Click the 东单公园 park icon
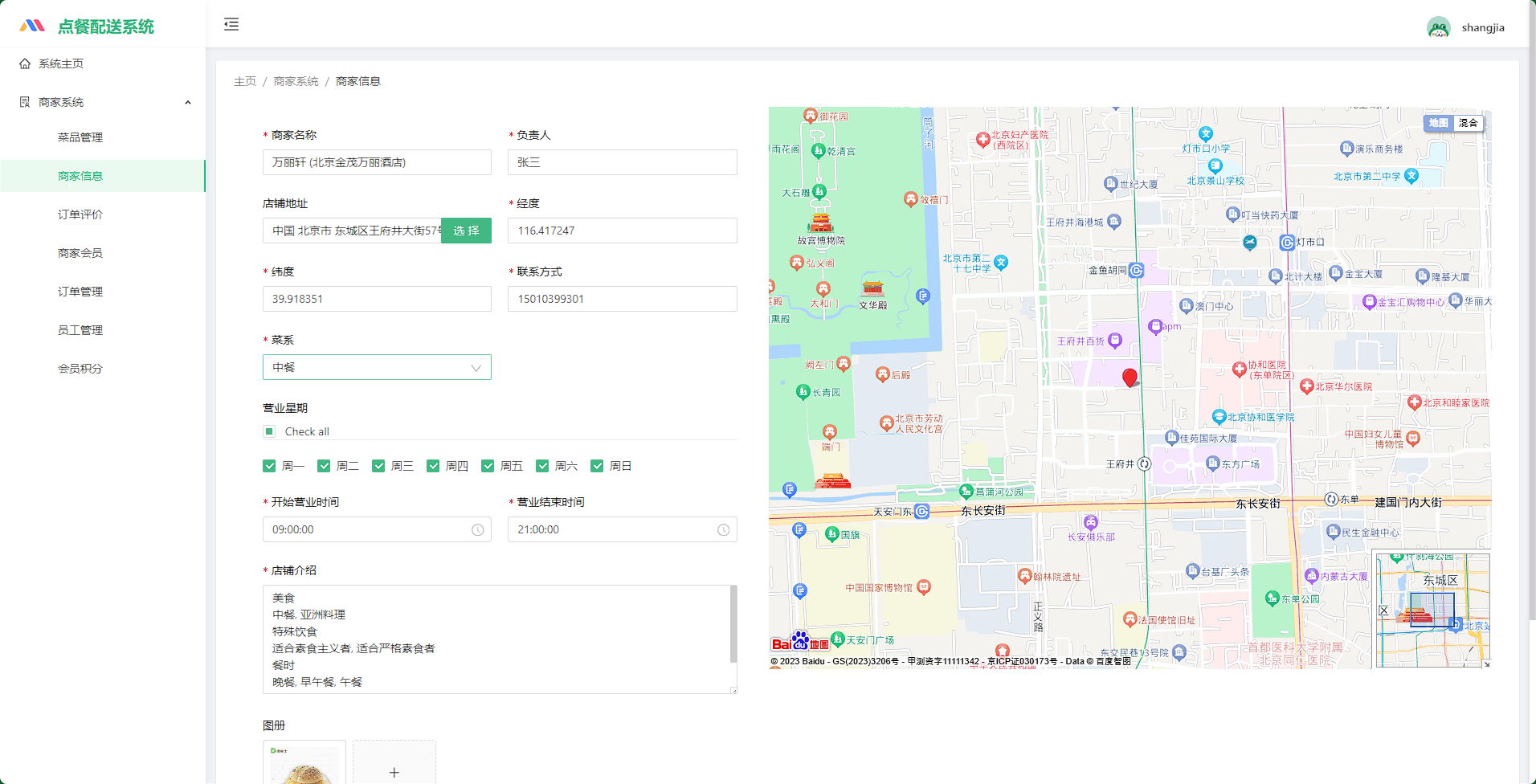Screen dimensions: 1536x784 click(1272, 598)
